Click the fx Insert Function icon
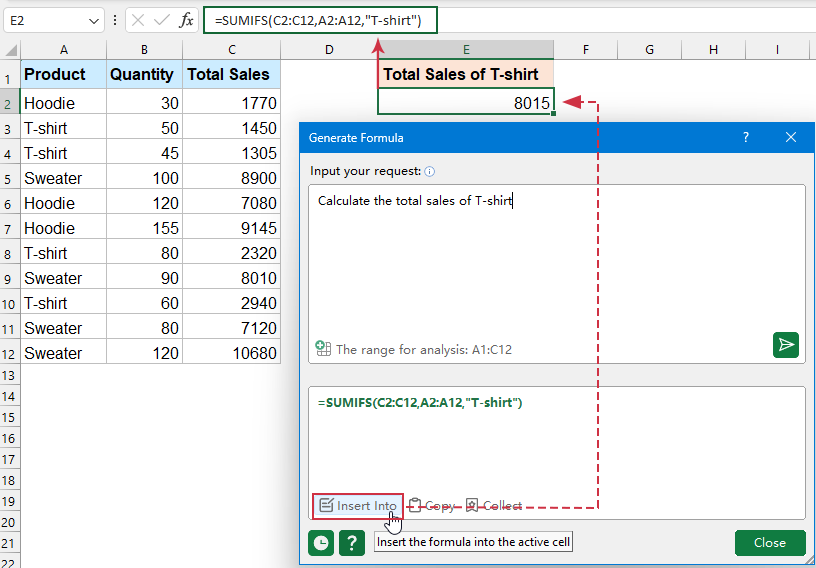Screen dimensions: 816x568 point(187,20)
